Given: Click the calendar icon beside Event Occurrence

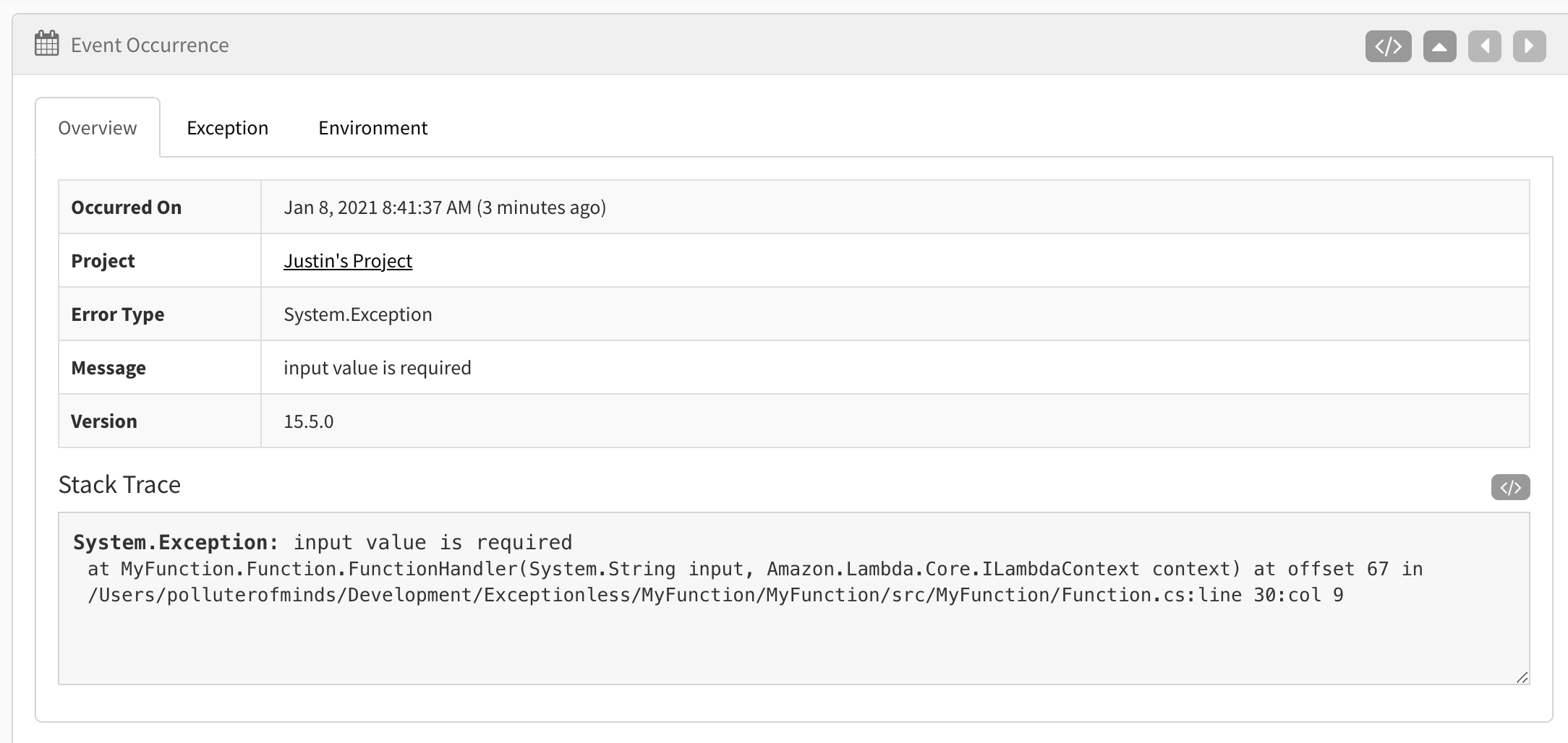Looking at the screenshot, I should (45, 43).
